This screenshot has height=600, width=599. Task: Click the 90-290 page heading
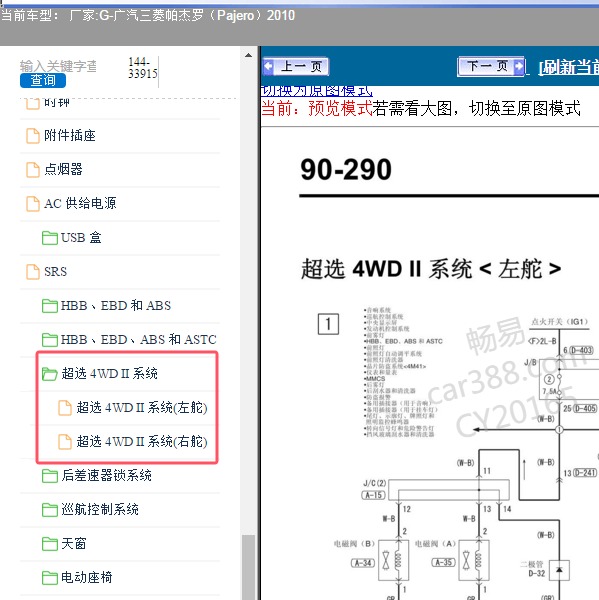click(x=346, y=170)
